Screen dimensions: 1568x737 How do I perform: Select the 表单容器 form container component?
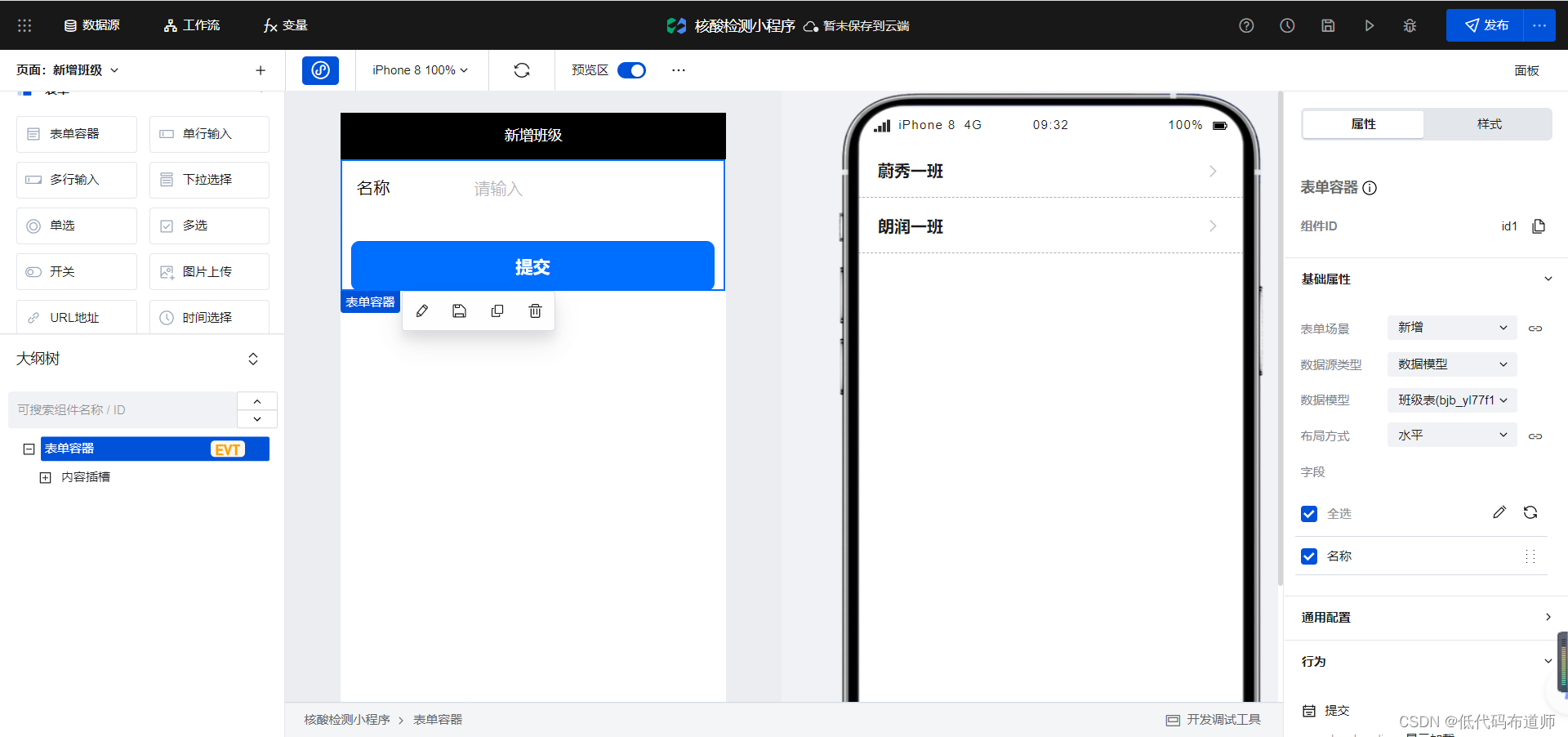pyautogui.click(x=77, y=134)
